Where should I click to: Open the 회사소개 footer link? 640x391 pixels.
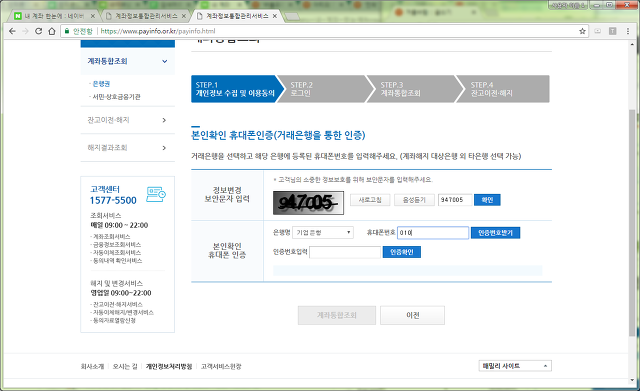pyautogui.click(x=92, y=367)
